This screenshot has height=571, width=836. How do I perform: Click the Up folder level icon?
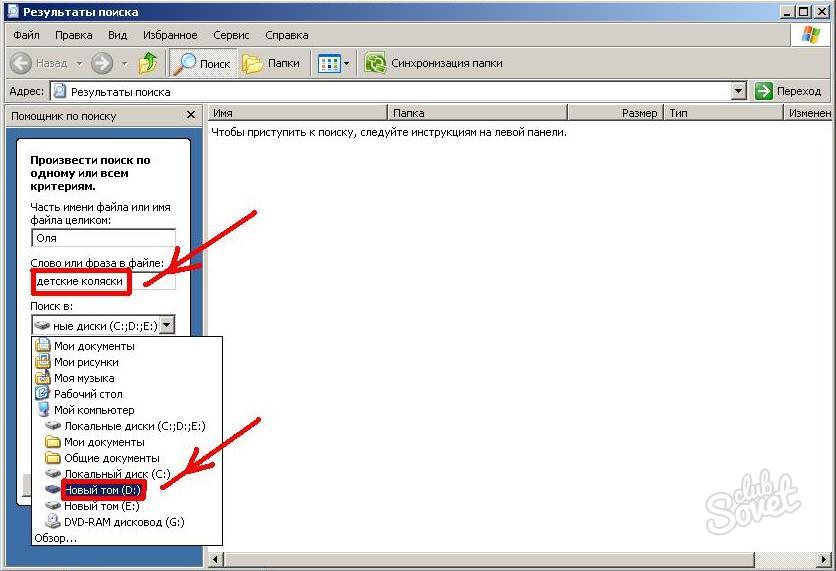(148, 63)
